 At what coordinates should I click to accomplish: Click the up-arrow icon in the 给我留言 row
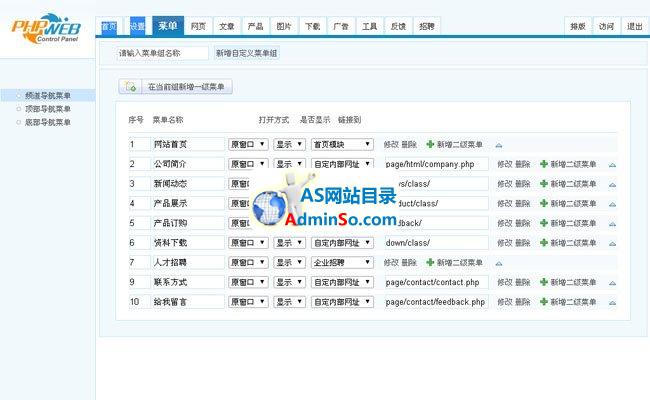click(612, 303)
